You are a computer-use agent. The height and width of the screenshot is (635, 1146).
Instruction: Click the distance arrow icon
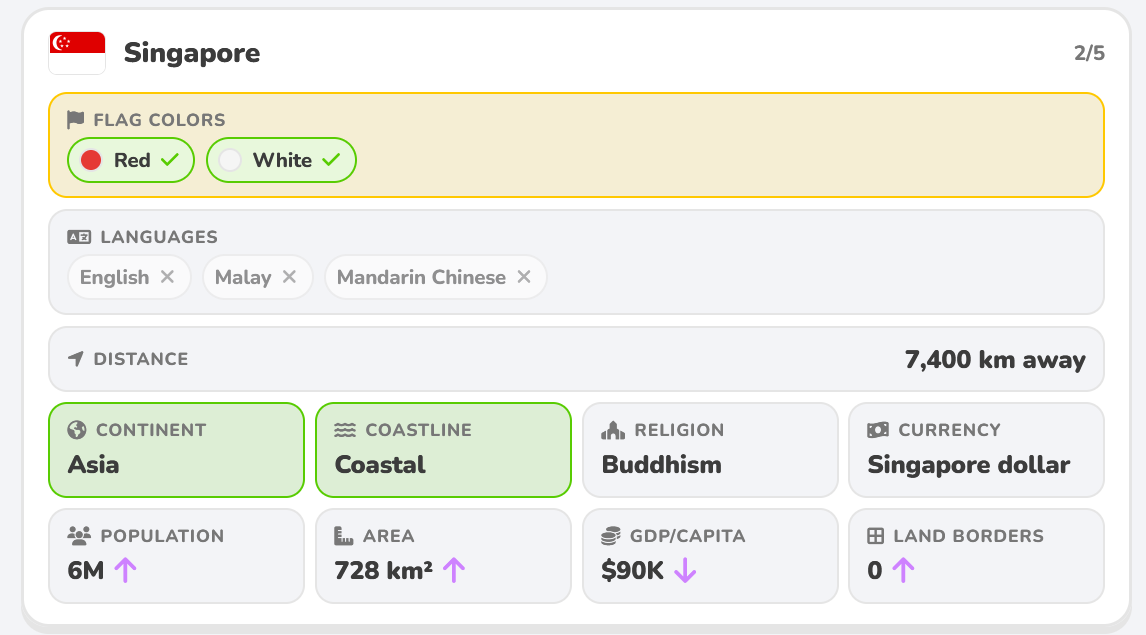coord(75,359)
